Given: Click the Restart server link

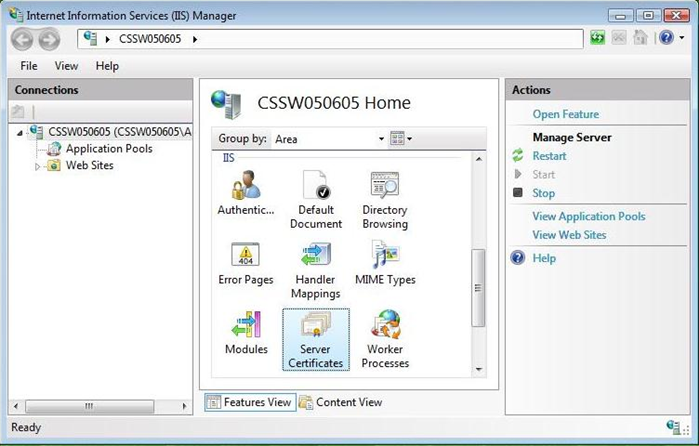Looking at the screenshot, I should click(x=549, y=156).
